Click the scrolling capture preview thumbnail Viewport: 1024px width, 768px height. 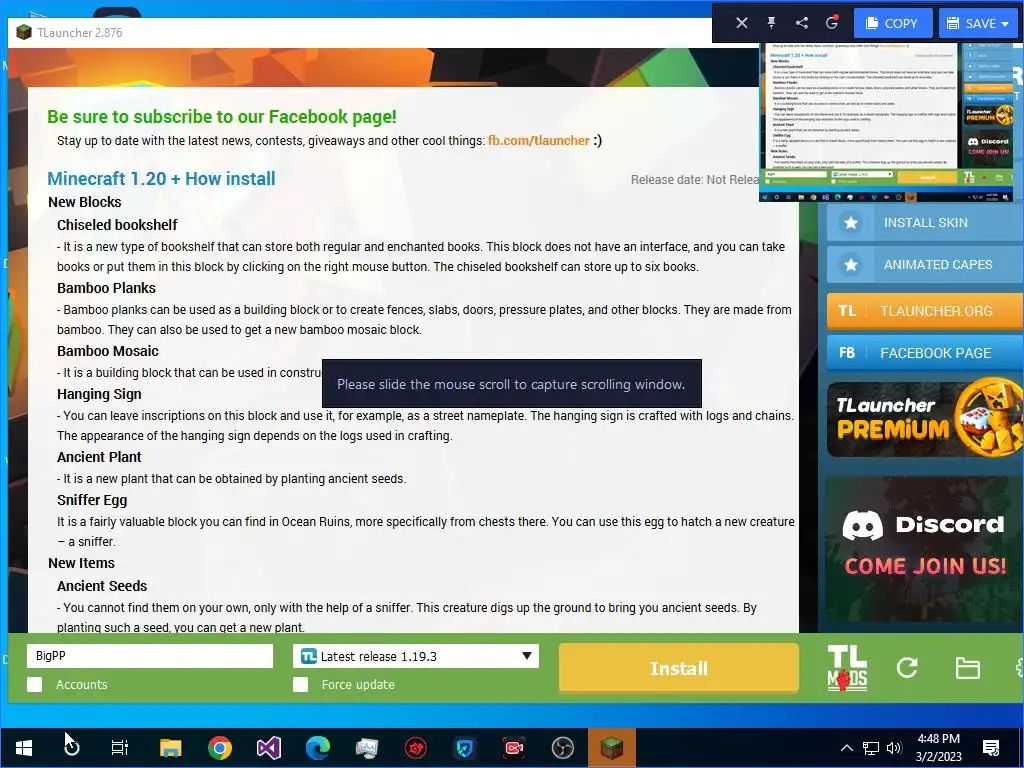tap(886, 122)
